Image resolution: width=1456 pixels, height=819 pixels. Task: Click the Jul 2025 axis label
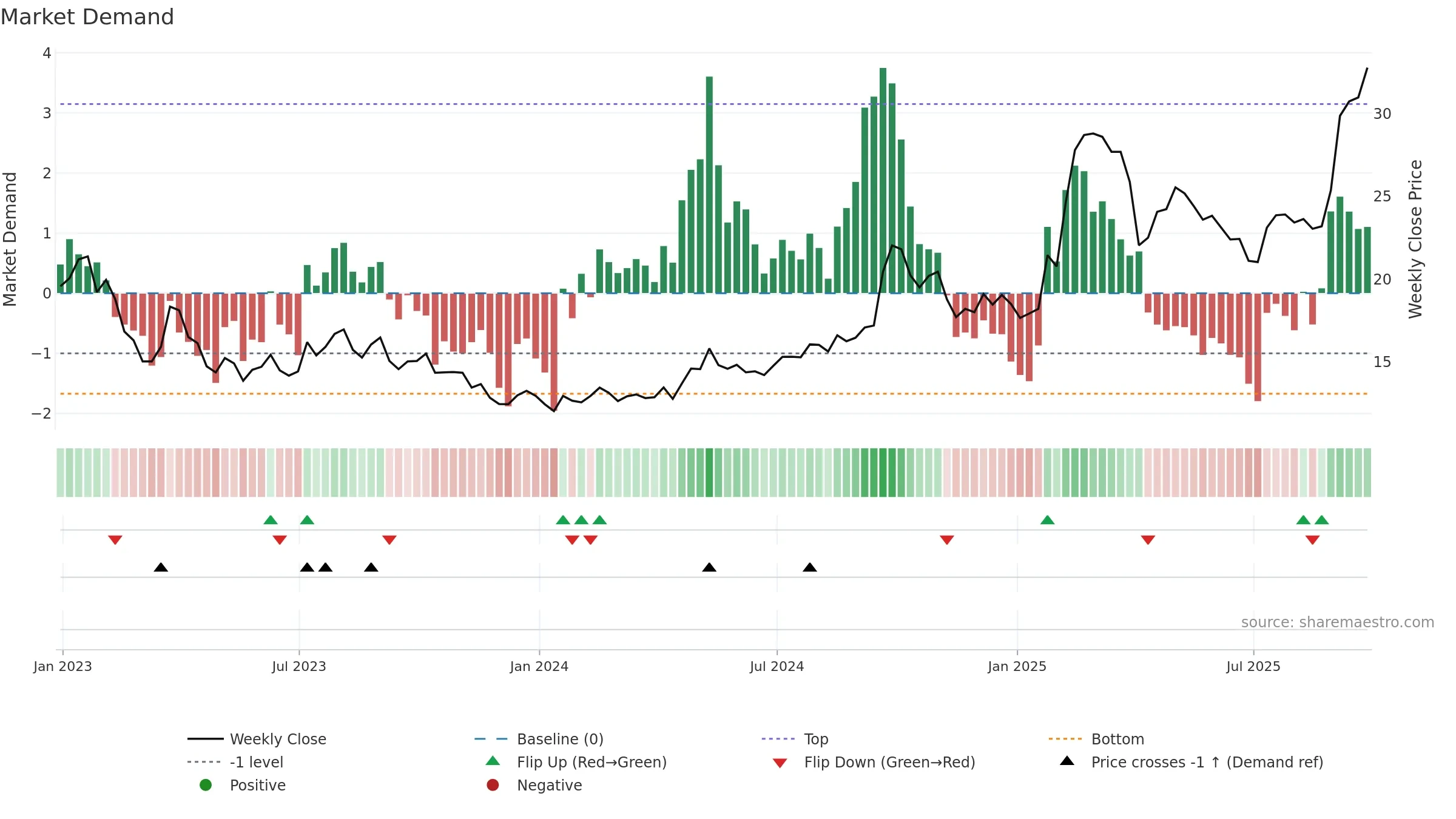click(1253, 666)
